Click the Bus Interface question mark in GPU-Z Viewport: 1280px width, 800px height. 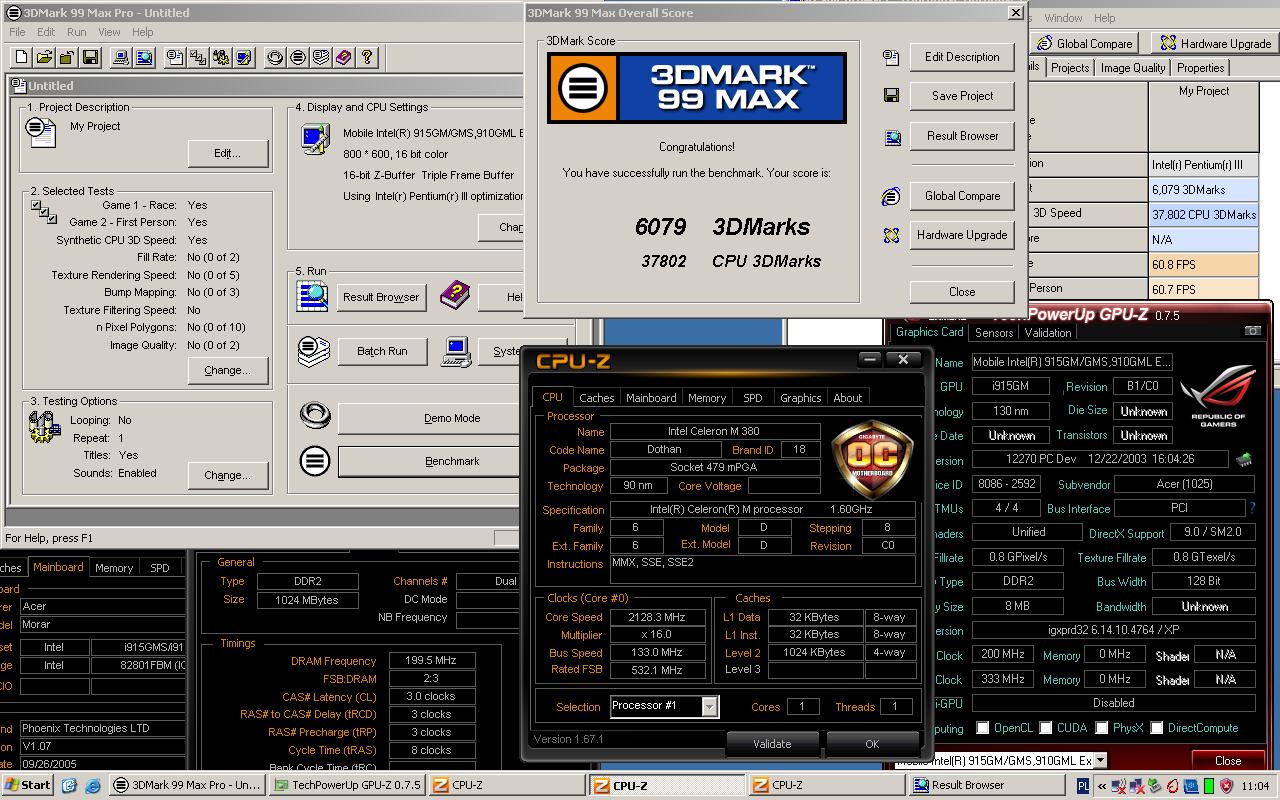pos(1251,508)
